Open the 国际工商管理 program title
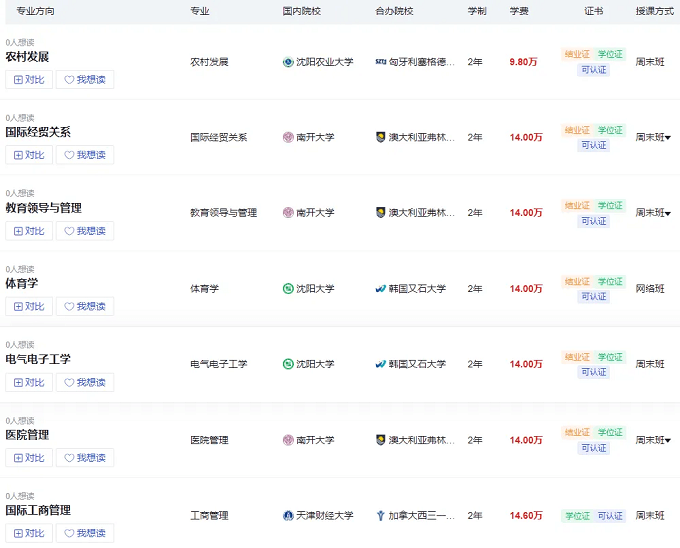 [38, 510]
